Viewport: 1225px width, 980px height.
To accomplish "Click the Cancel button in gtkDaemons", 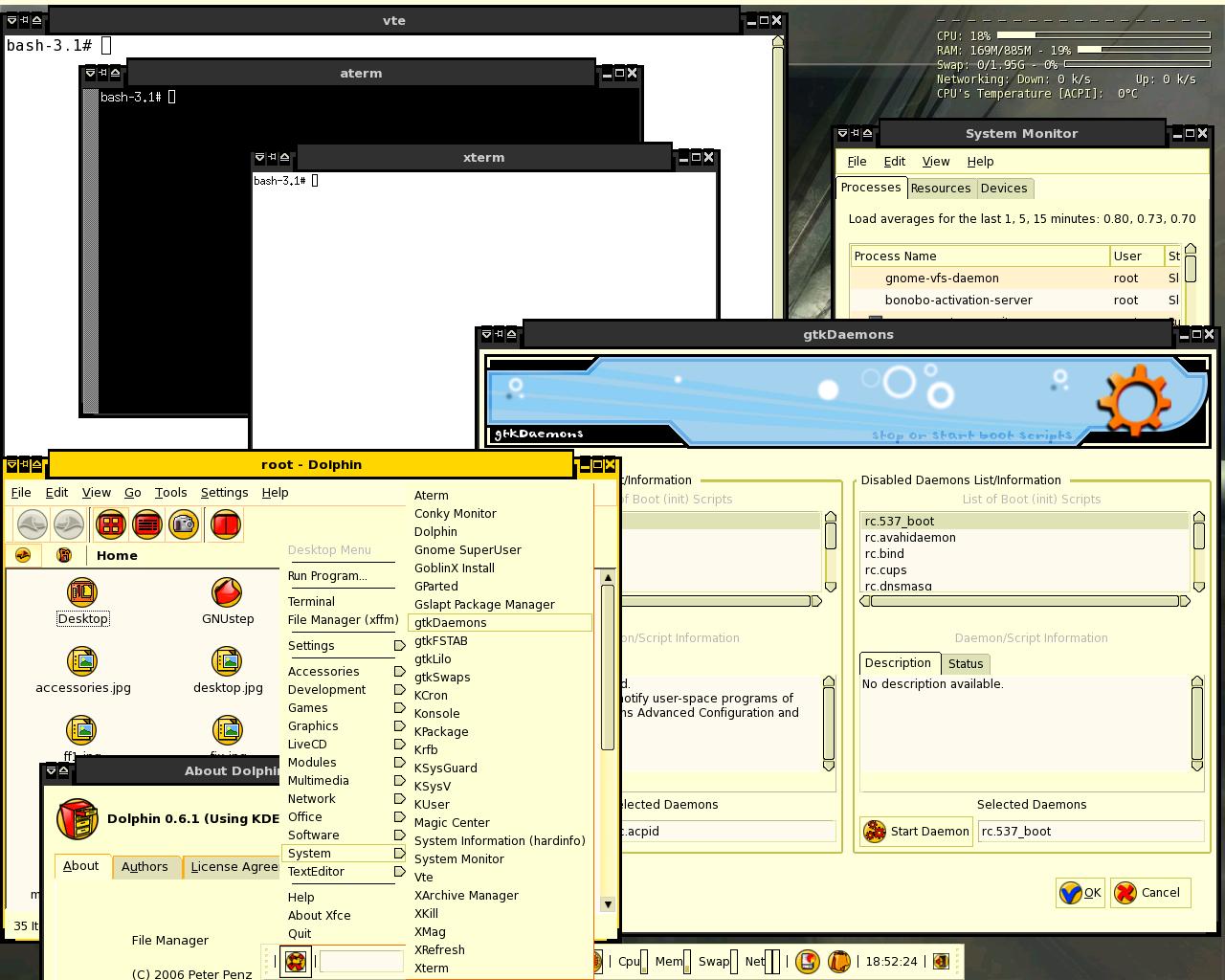I will click(x=1151, y=893).
